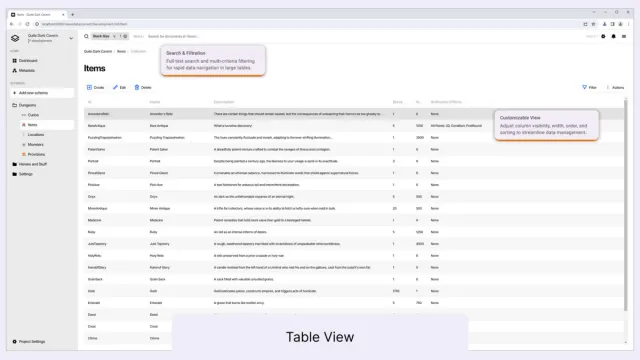Select the Ruby table row
Screen dimensions: 640x360
[x=353, y=232]
